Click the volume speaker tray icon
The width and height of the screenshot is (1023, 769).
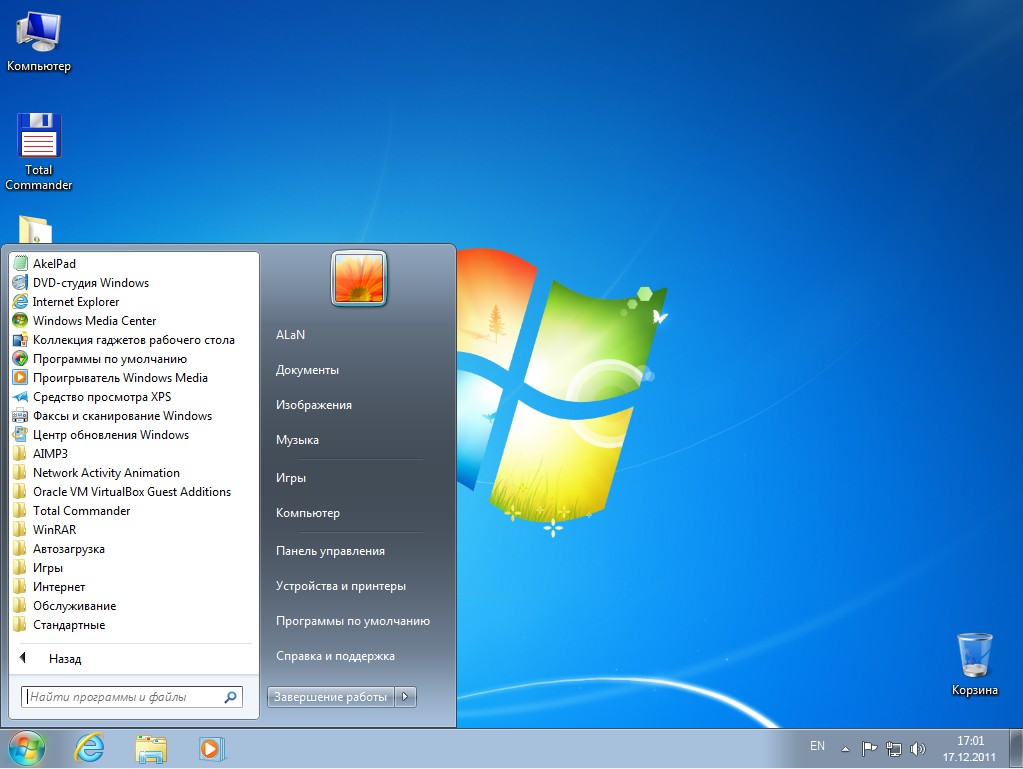click(918, 749)
